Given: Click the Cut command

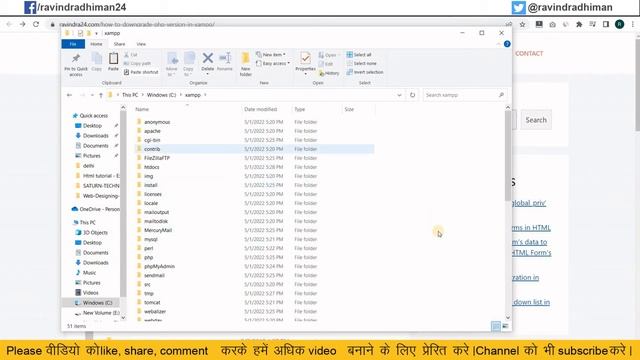Looking at the screenshot, I should 131,55.
